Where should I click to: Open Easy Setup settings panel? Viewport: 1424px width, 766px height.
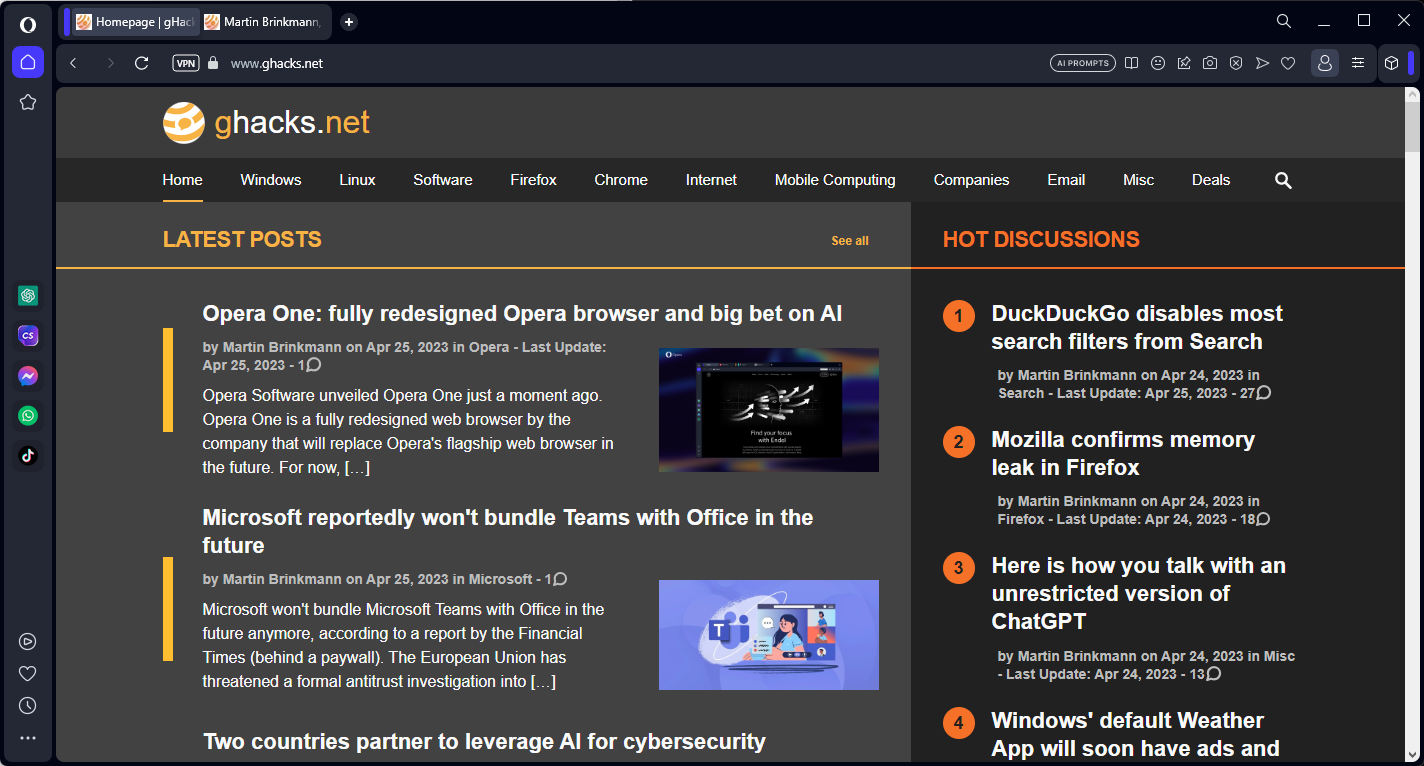1358,62
